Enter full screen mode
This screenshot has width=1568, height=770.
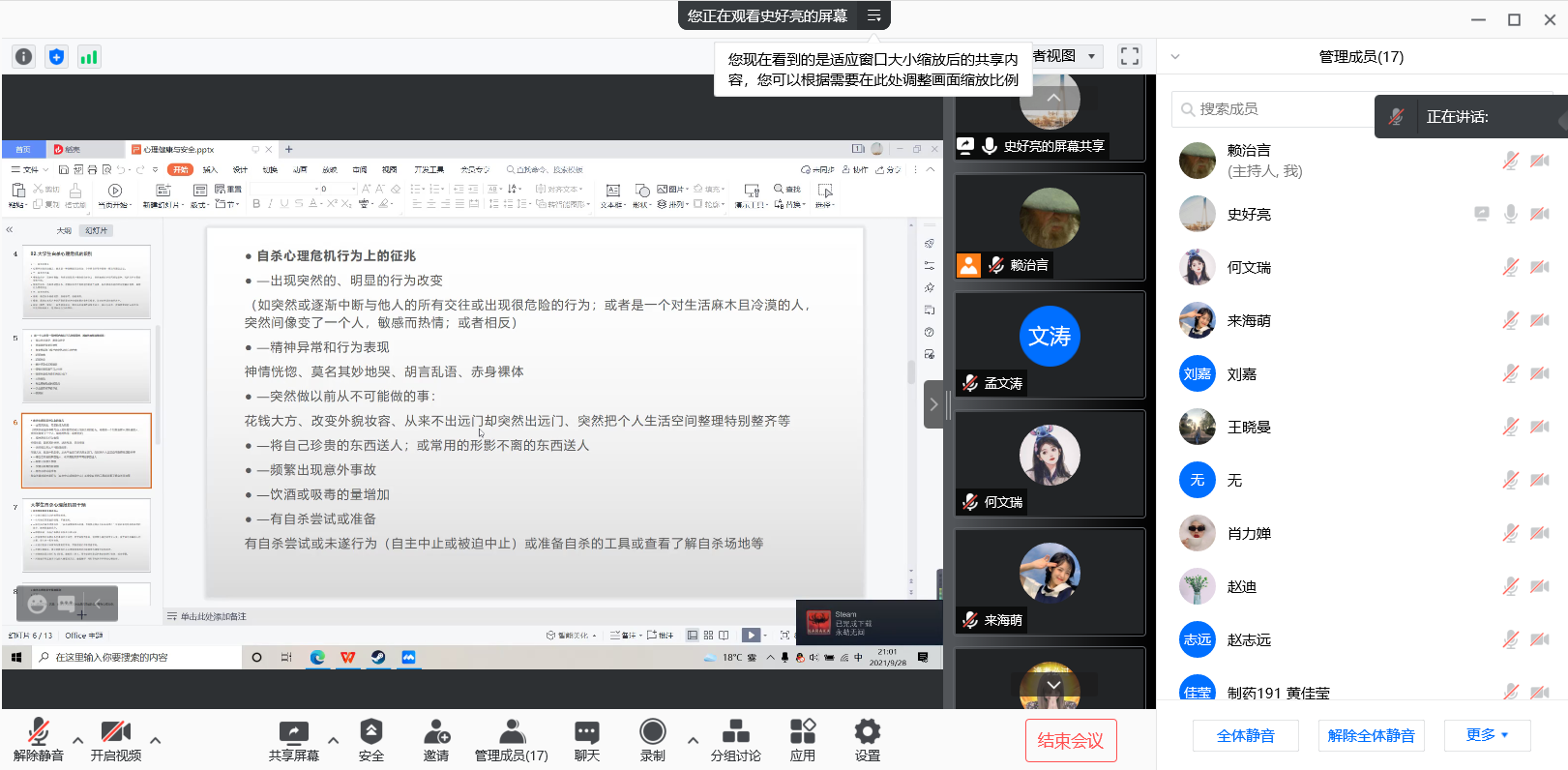tap(1129, 56)
